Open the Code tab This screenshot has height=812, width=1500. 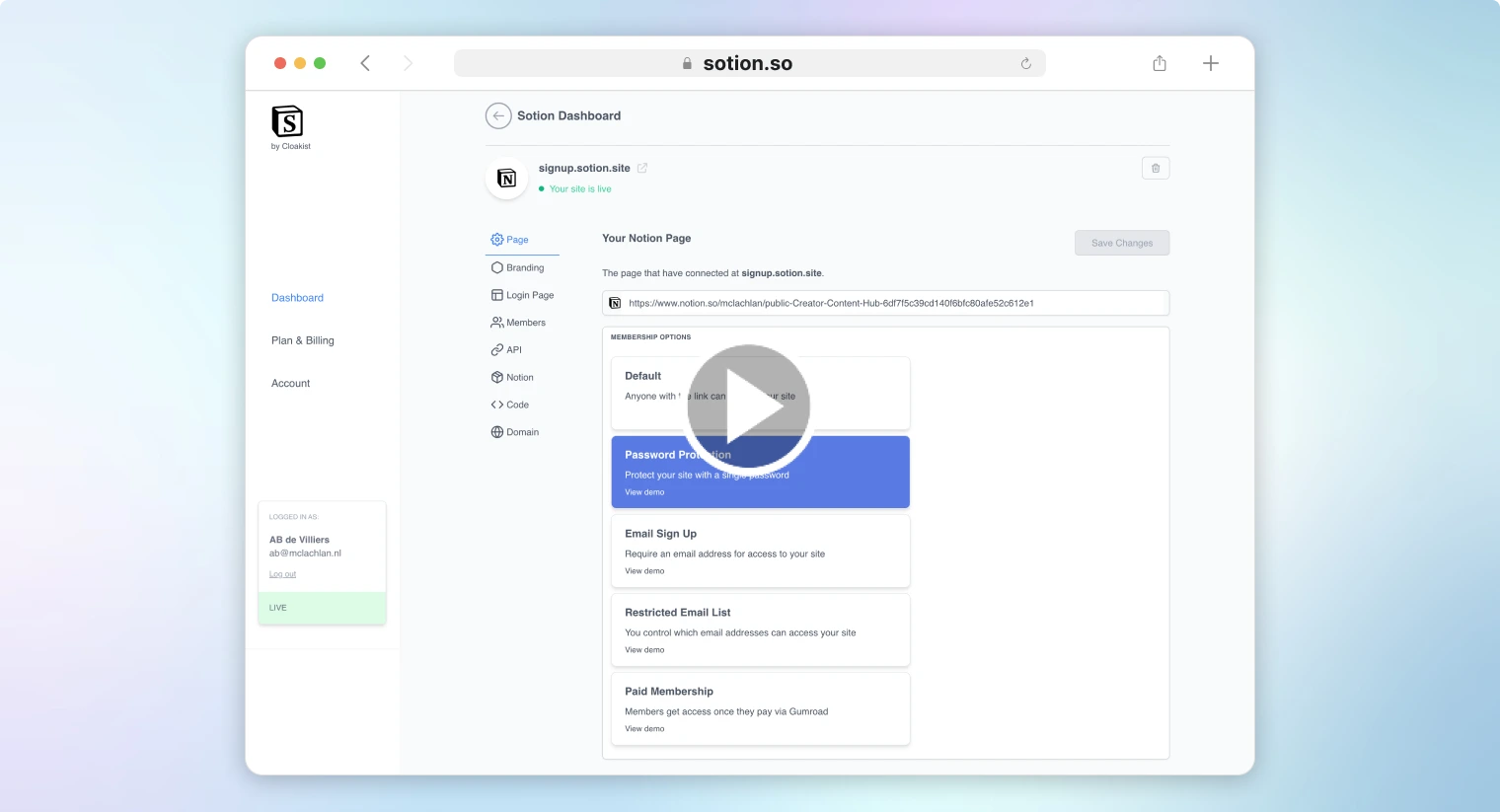[x=510, y=405]
